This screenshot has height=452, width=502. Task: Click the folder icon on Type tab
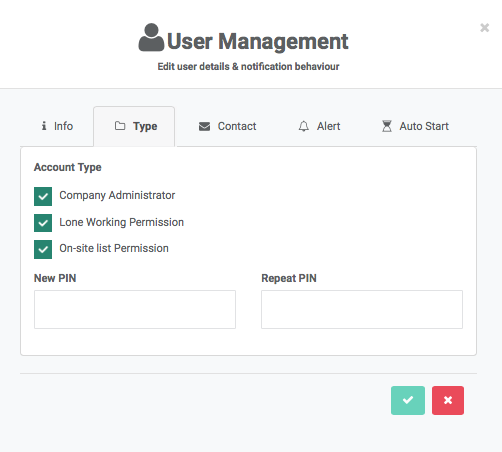click(120, 126)
